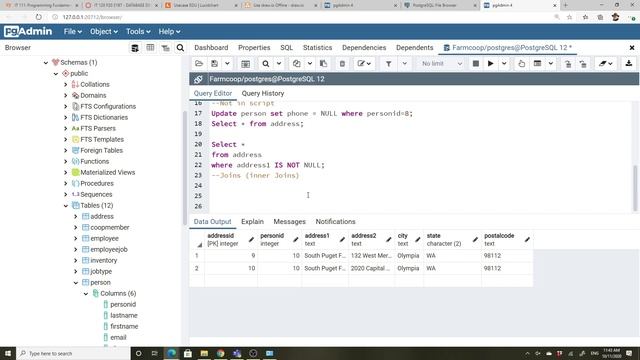Click the addressid column header
The image size is (640, 360).
[231, 240]
